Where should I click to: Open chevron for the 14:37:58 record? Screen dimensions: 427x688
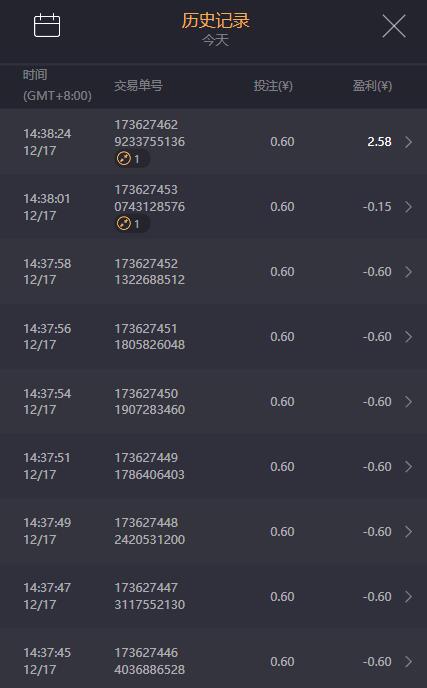(x=409, y=272)
